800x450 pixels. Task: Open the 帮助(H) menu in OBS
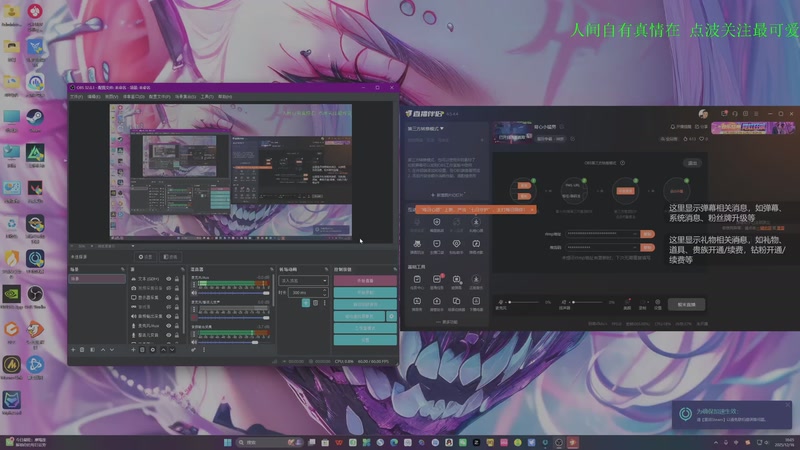coord(225,96)
